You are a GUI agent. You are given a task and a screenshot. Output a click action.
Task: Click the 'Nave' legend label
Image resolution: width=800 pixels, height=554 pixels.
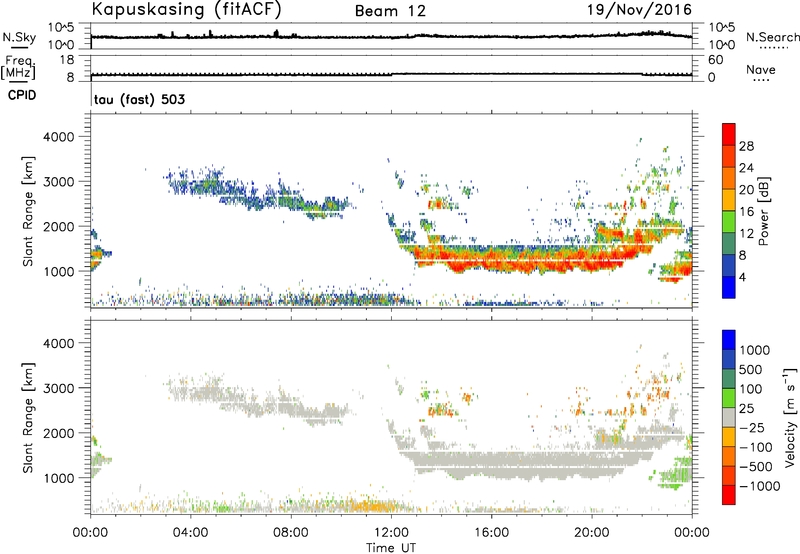760,69
